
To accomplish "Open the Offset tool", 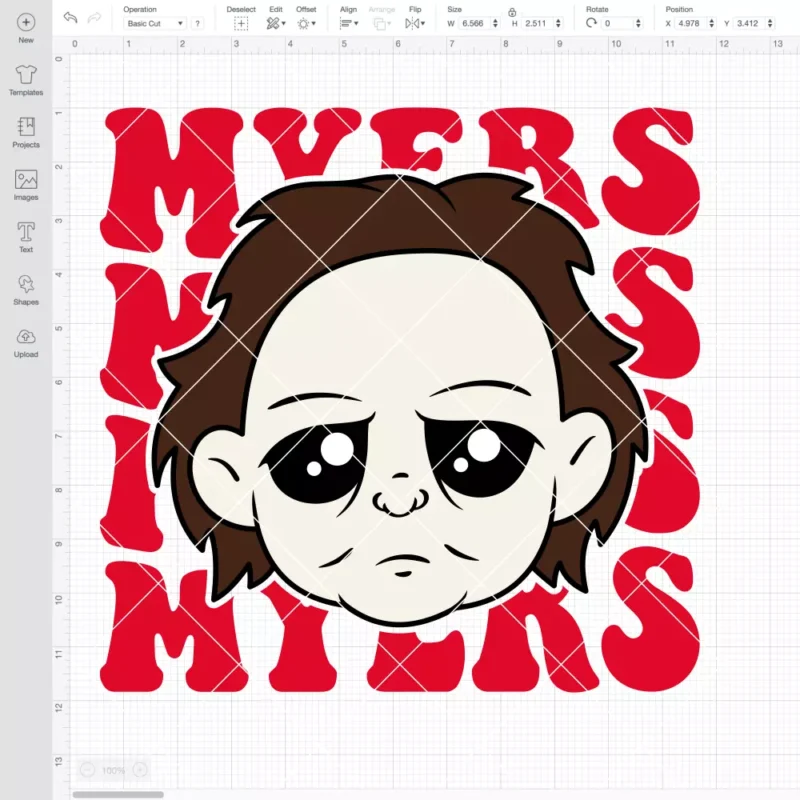I will pos(306,23).
